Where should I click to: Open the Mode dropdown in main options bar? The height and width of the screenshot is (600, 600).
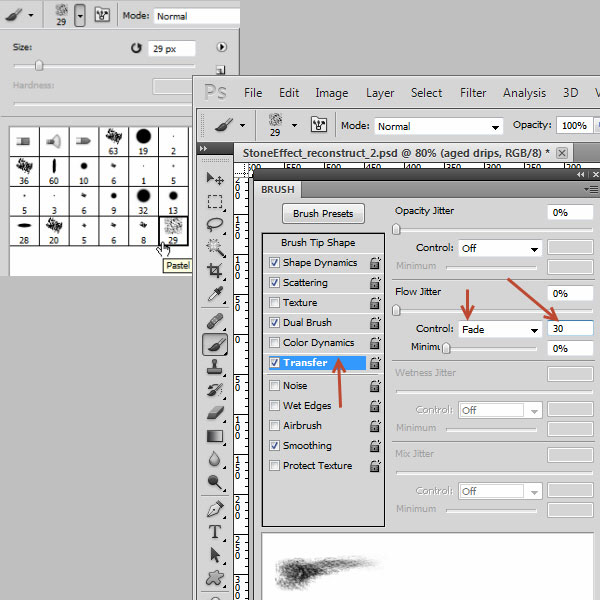[x=439, y=126]
